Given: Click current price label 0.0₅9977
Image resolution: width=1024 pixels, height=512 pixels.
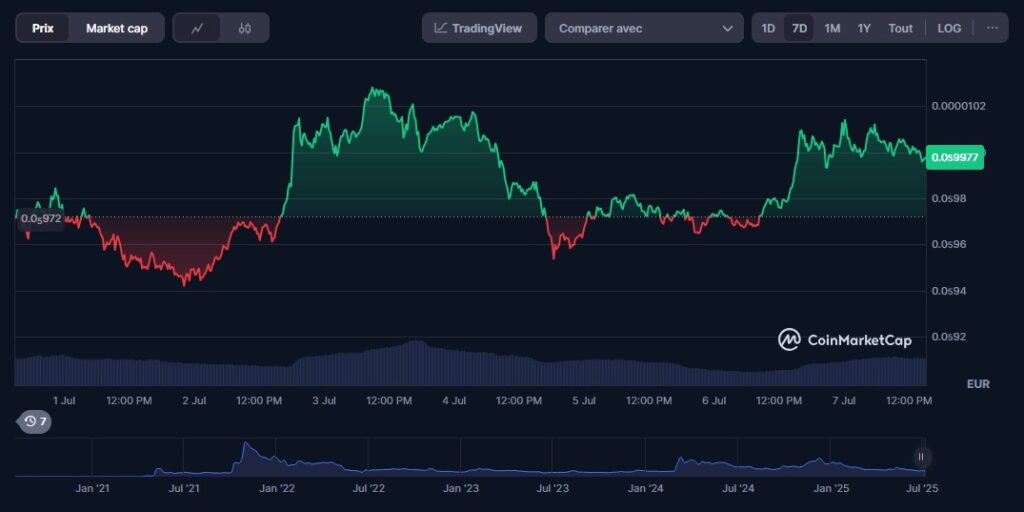Looking at the screenshot, I should (x=957, y=157).
